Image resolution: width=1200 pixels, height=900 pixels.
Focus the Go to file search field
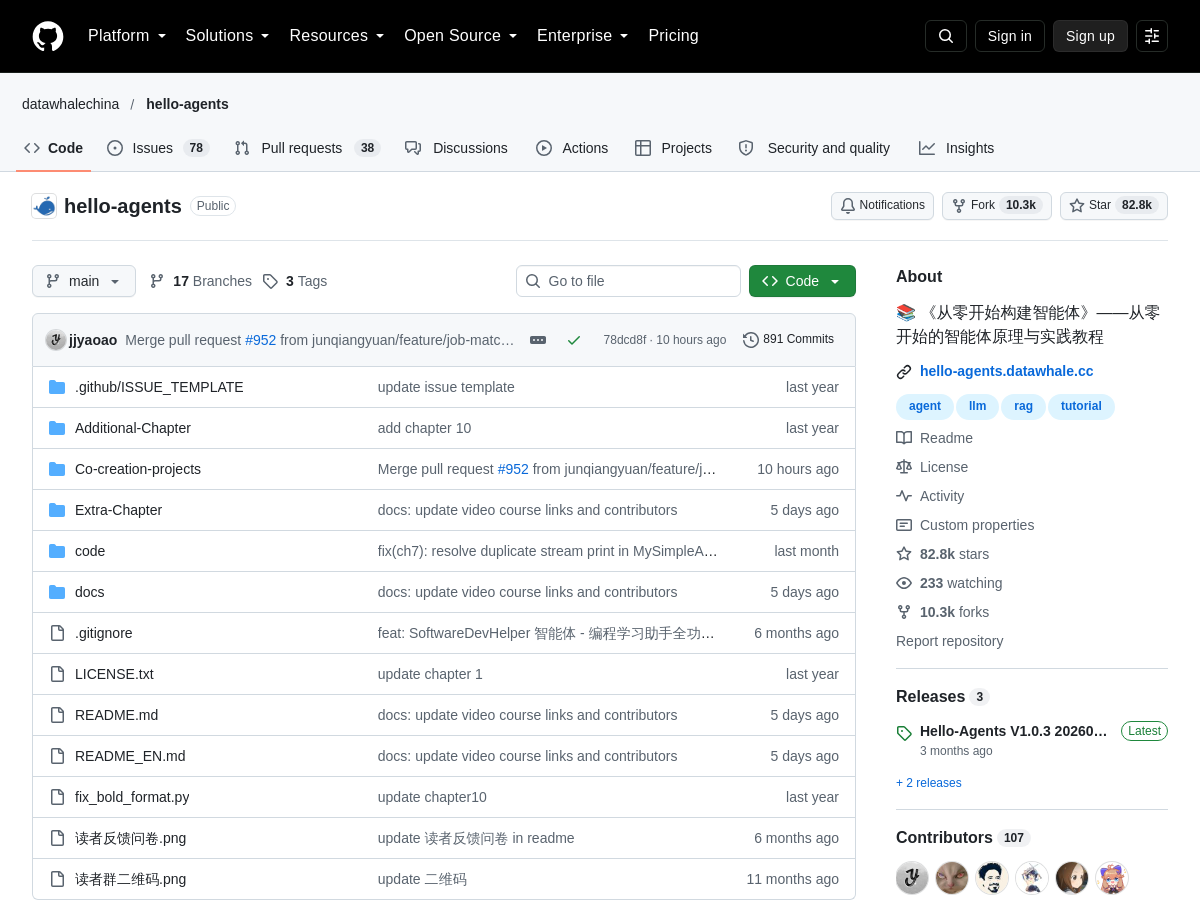[628, 281]
